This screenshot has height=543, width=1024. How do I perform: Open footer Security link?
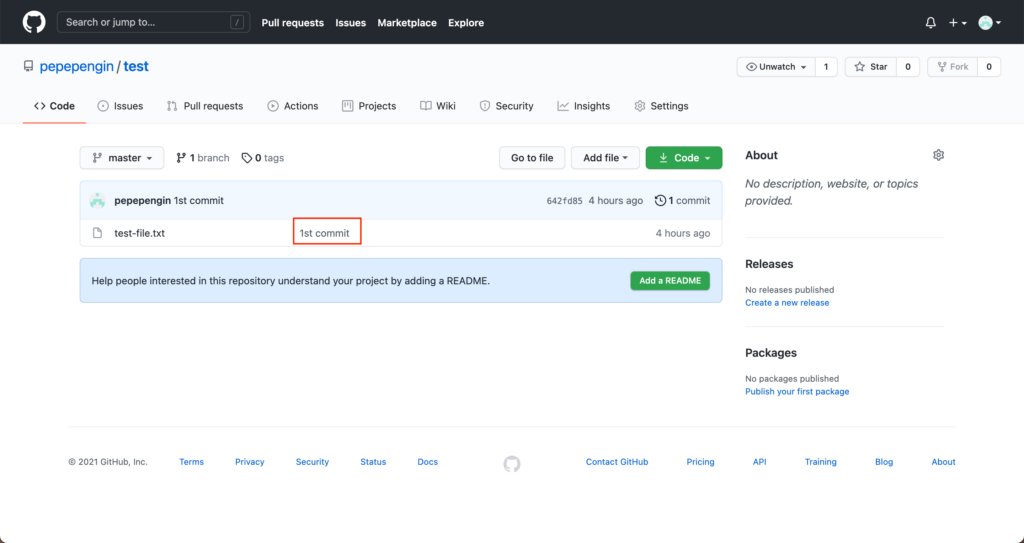pyautogui.click(x=312, y=462)
